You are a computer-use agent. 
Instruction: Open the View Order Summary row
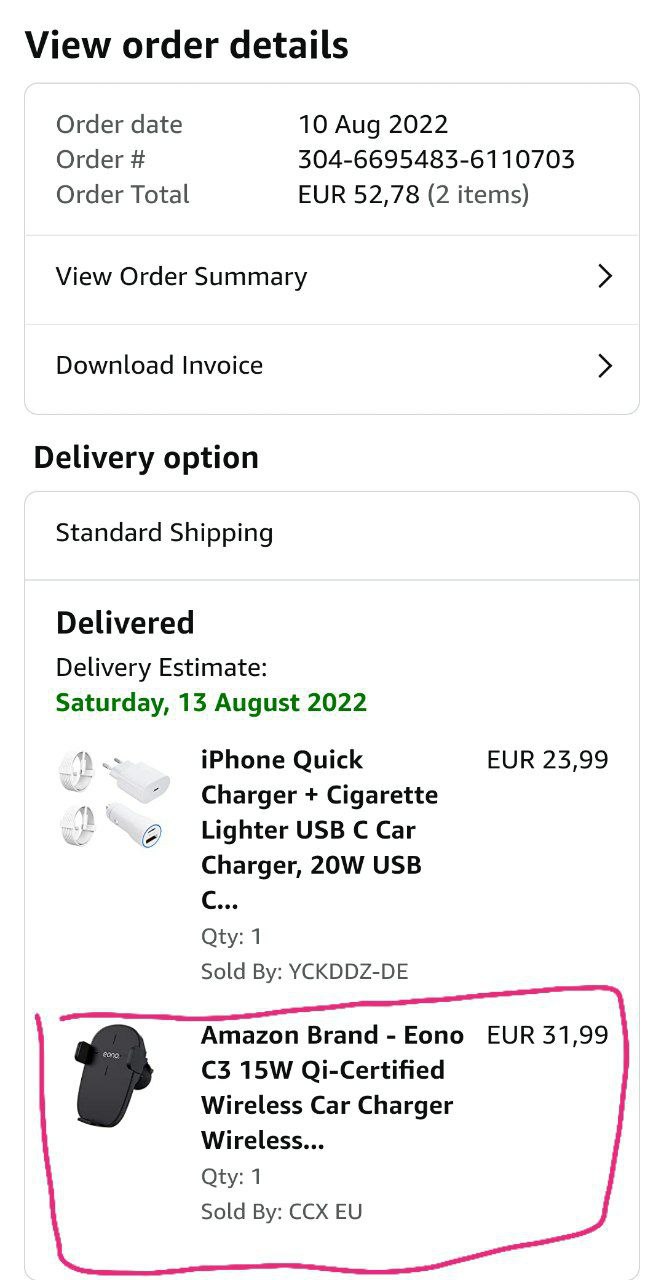[181, 277]
